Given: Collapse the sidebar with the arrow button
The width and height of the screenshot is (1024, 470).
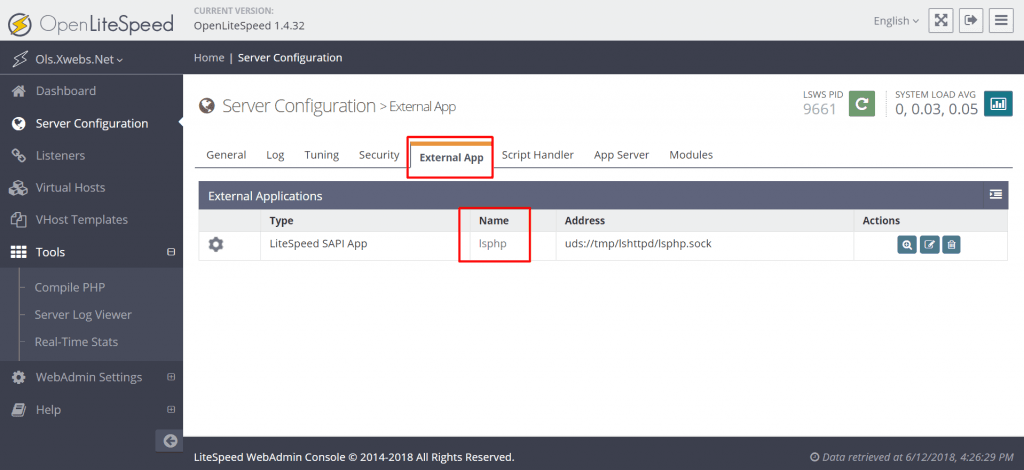Looking at the screenshot, I should click(x=169, y=441).
